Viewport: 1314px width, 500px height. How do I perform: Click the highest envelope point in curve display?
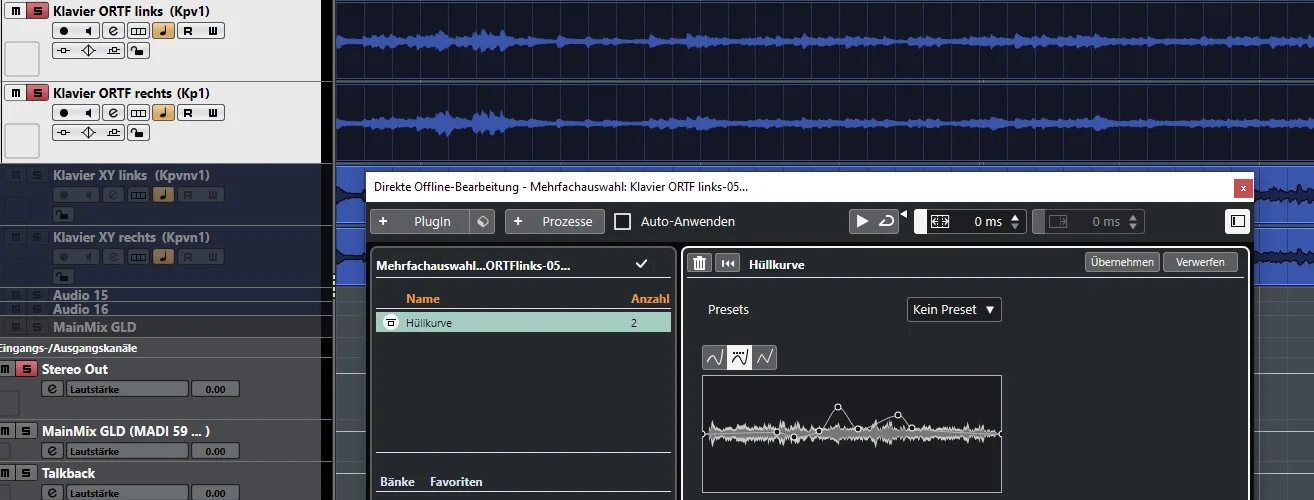[x=838, y=407]
